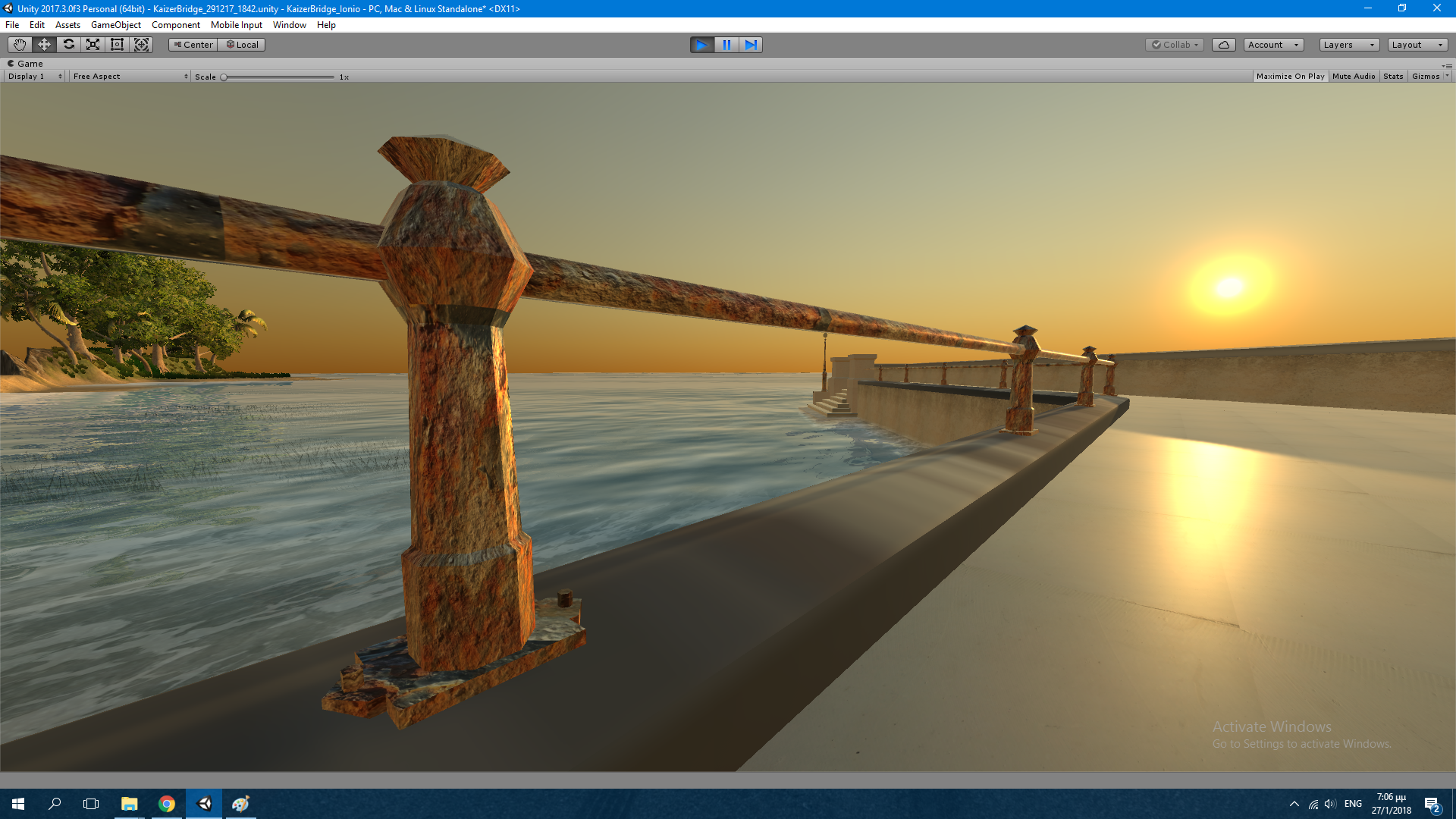Image resolution: width=1456 pixels, height=819 pixels.
Task: Select the Rotate tool
Action: click(68, 45)
